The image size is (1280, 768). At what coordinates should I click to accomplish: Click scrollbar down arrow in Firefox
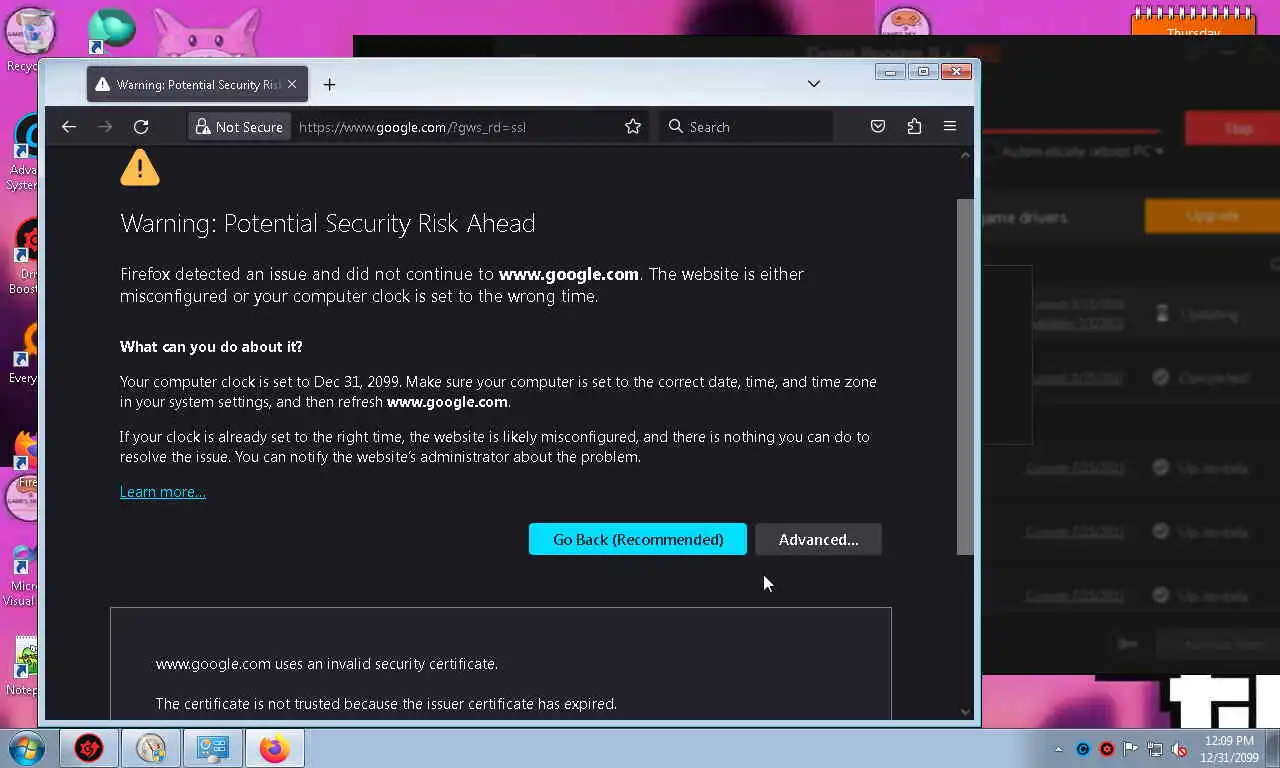click(x=965, y=712)
